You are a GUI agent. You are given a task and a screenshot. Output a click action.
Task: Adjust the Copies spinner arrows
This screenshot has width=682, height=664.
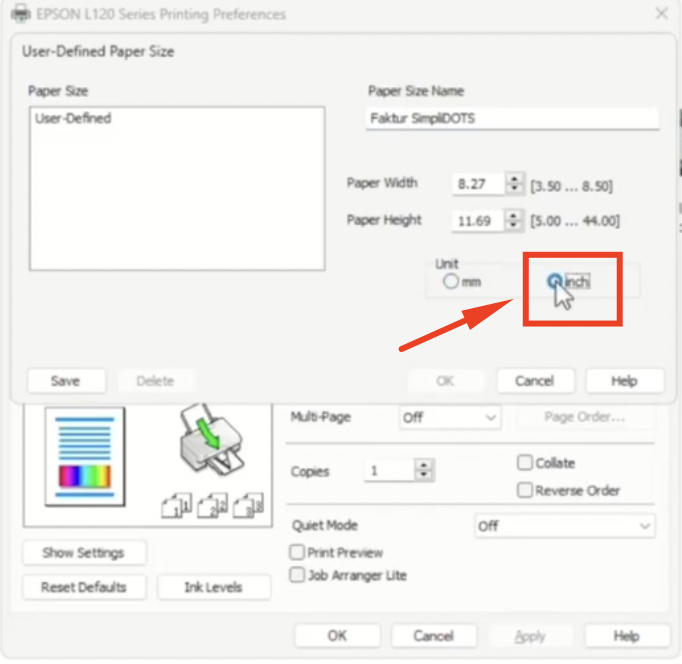(425, 471)
